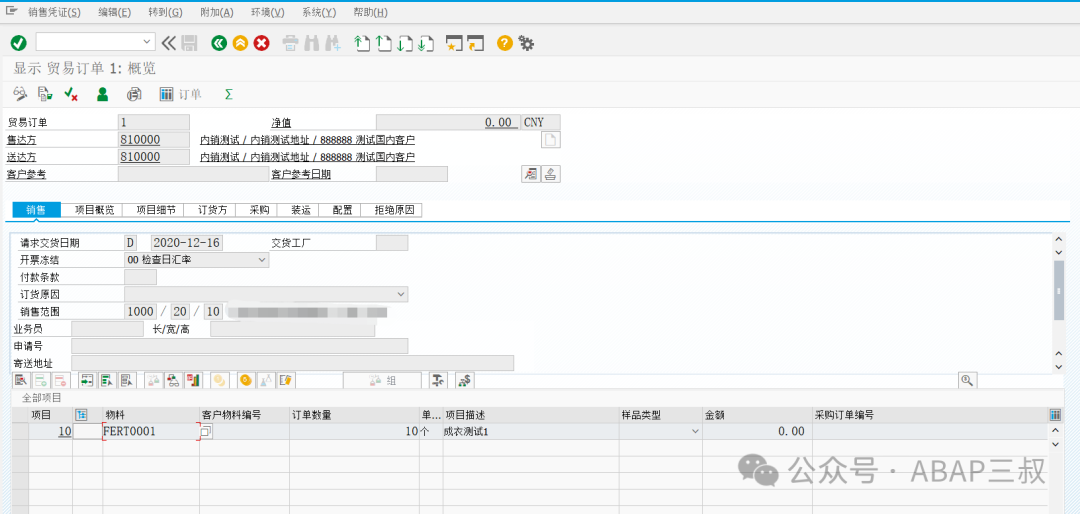Open the 转到 menu

tap(165, 12)
